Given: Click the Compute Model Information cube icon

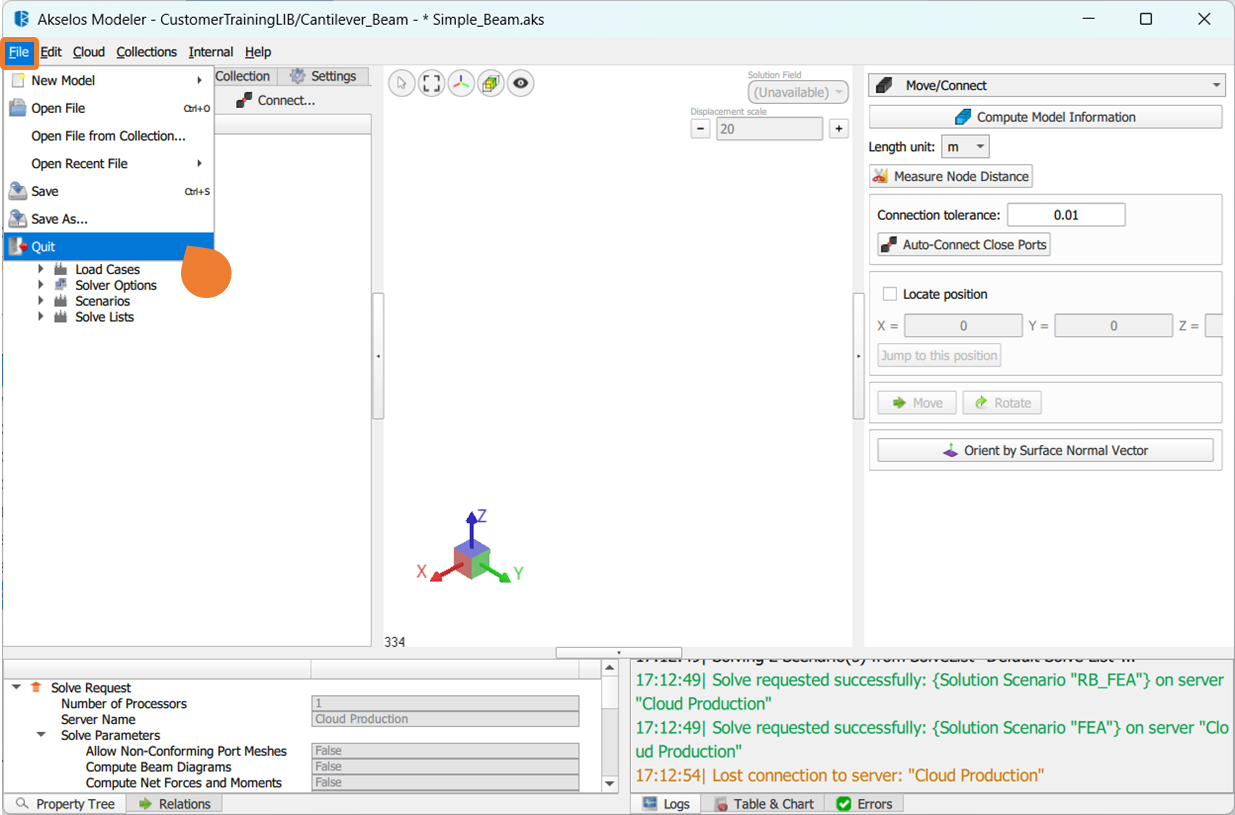Looking at the screenshot, I should click(x=964, y=117).
